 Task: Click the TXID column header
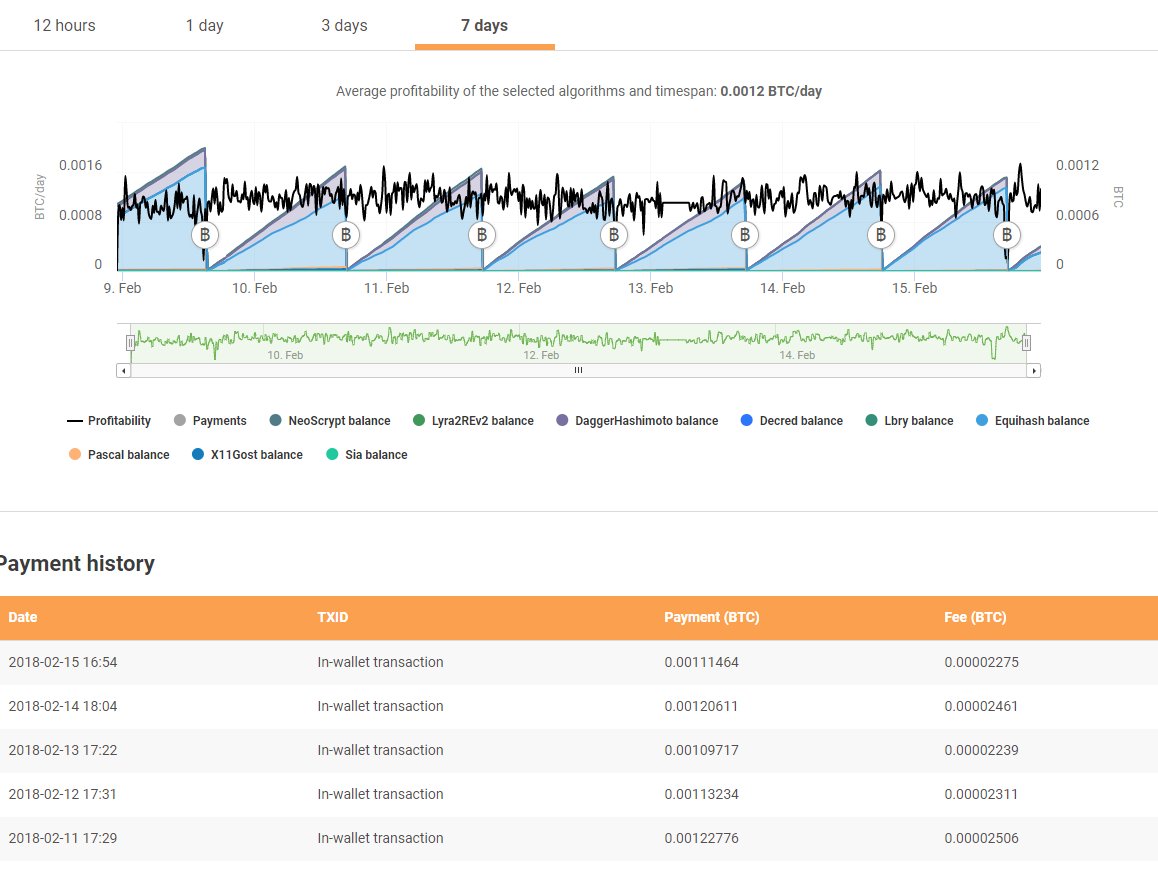click(332, 617)
